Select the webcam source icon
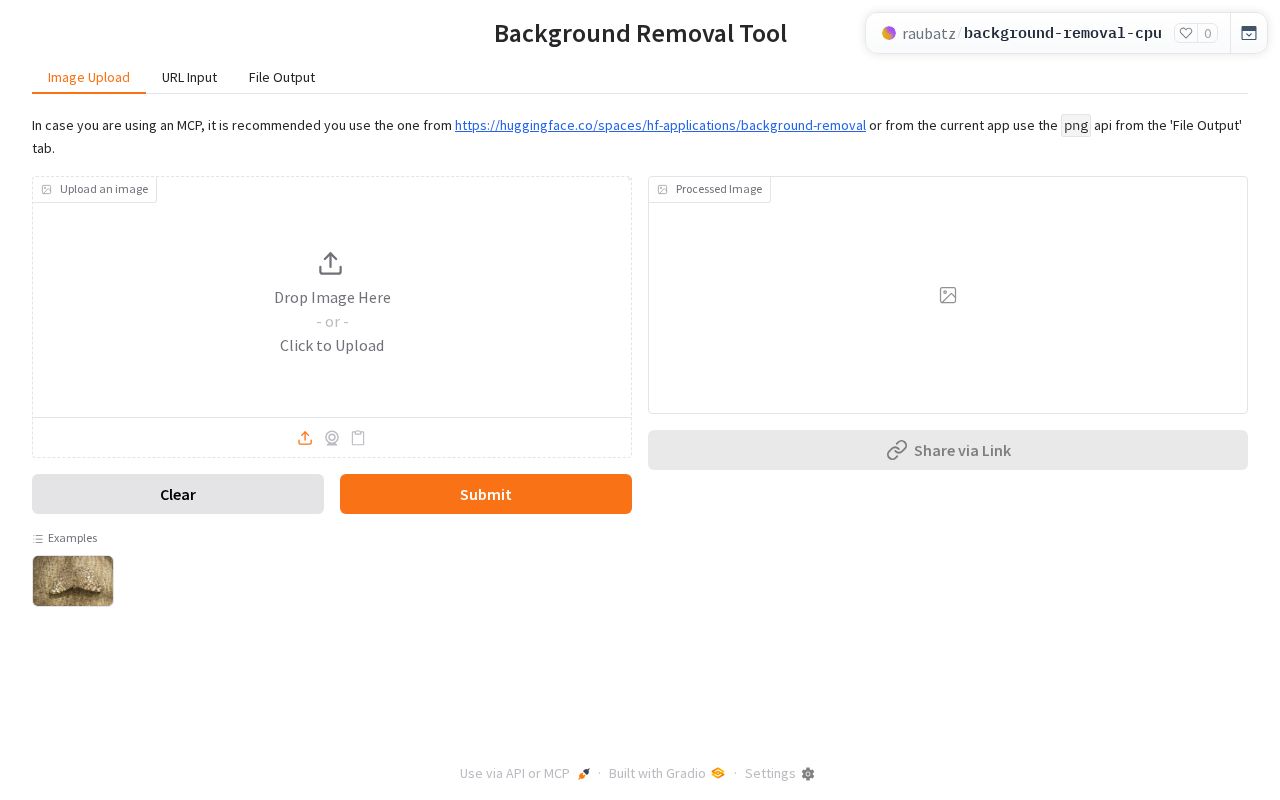1280x800 pixels. click(x=332, y=438)
